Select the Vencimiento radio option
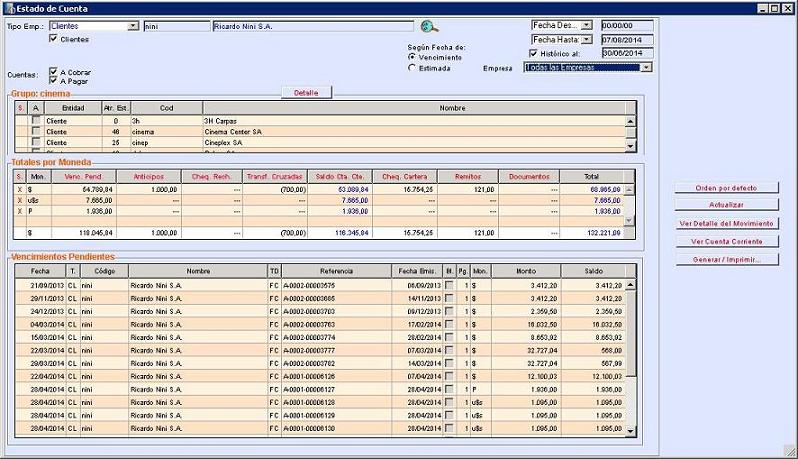The height and width of the screenshot is (459, 798). (x=412, y=58)
